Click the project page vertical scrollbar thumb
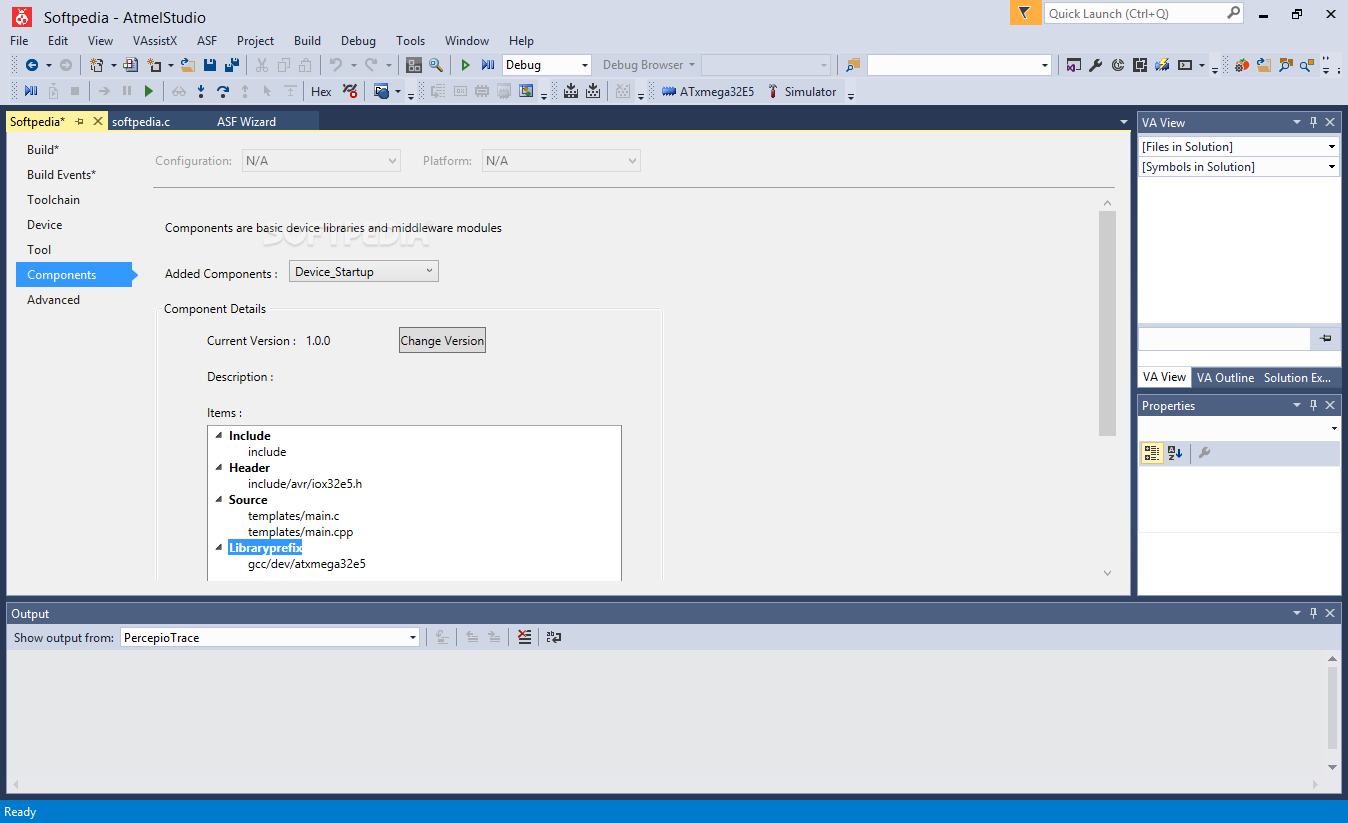This screenshot has height=823, width=1348. click(x=1107, y=323)
